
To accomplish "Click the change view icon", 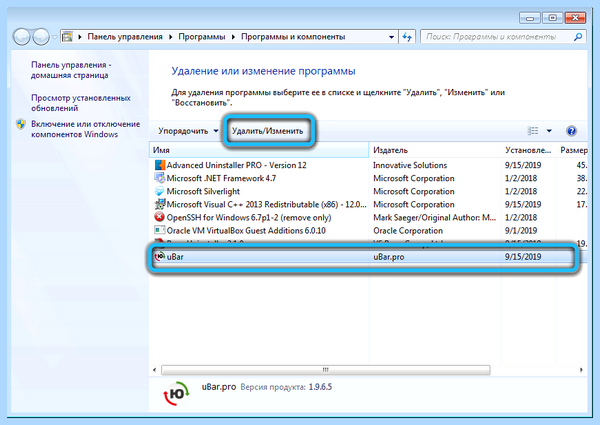I will click(x=533, y=131).
